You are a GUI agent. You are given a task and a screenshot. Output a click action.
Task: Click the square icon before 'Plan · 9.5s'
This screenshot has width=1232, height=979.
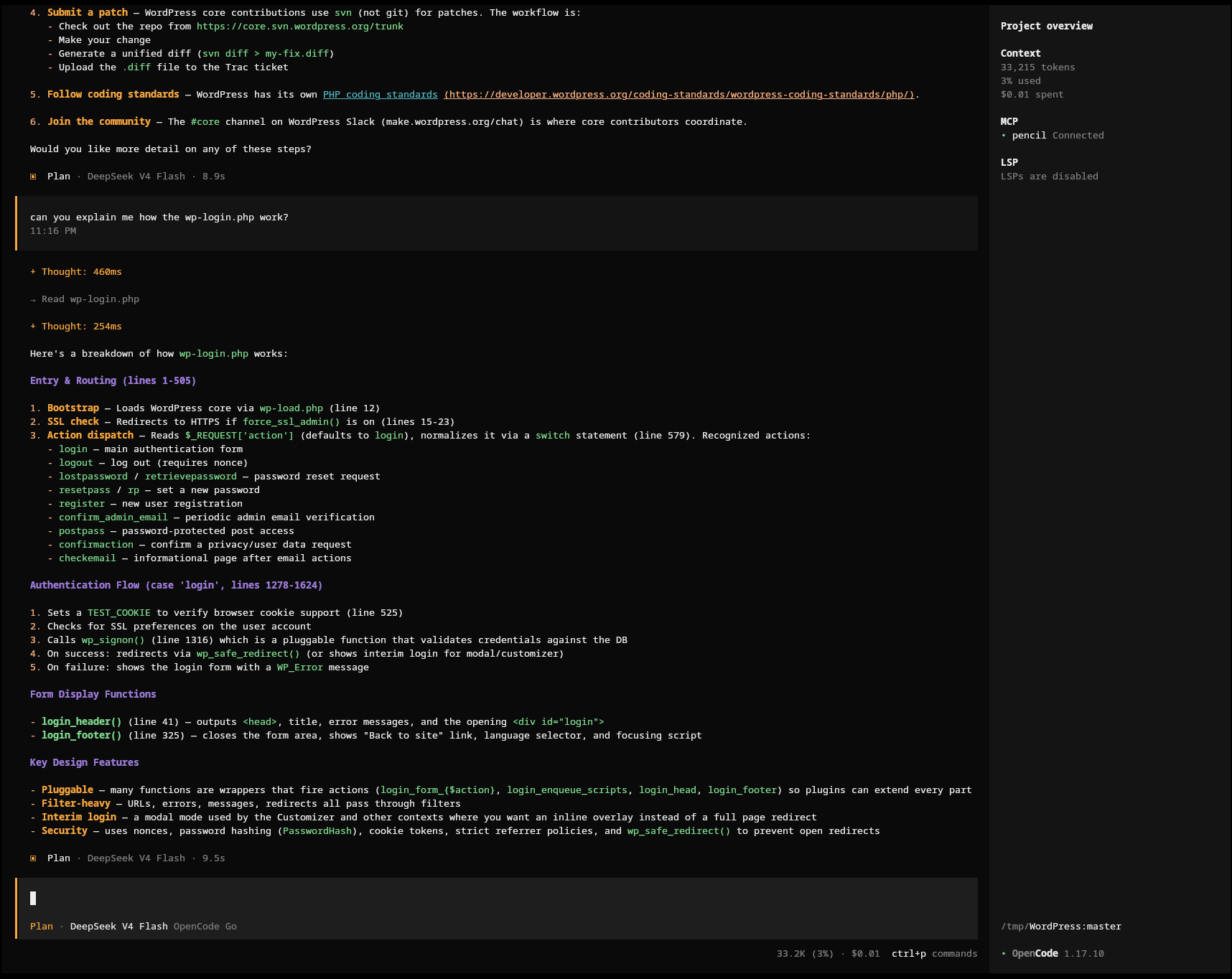coord(33,858)
